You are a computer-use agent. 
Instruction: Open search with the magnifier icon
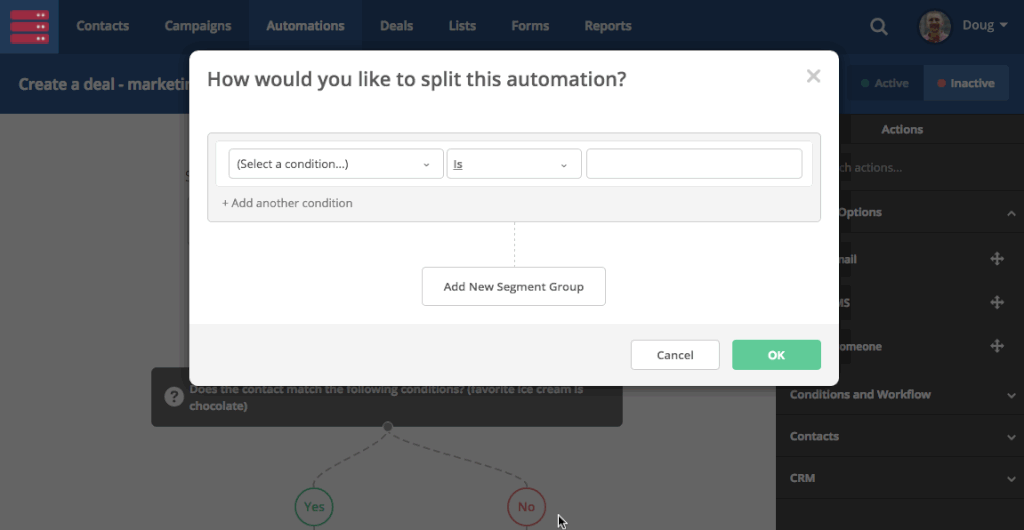(x=879, y=27)
